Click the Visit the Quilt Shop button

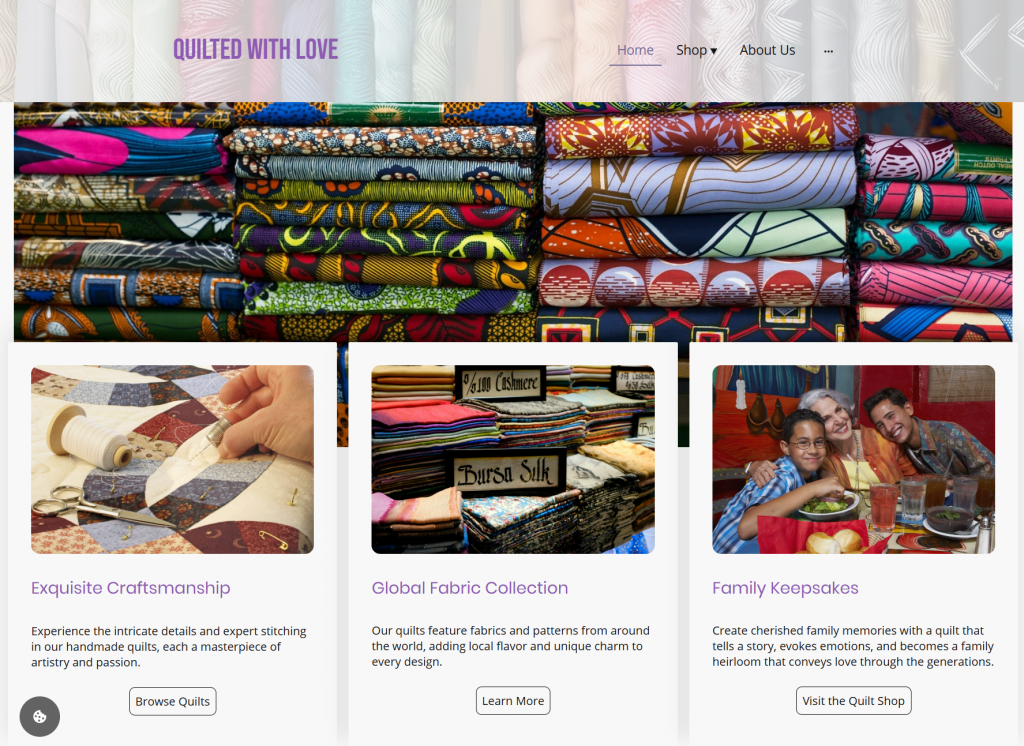tap(853, 700)
